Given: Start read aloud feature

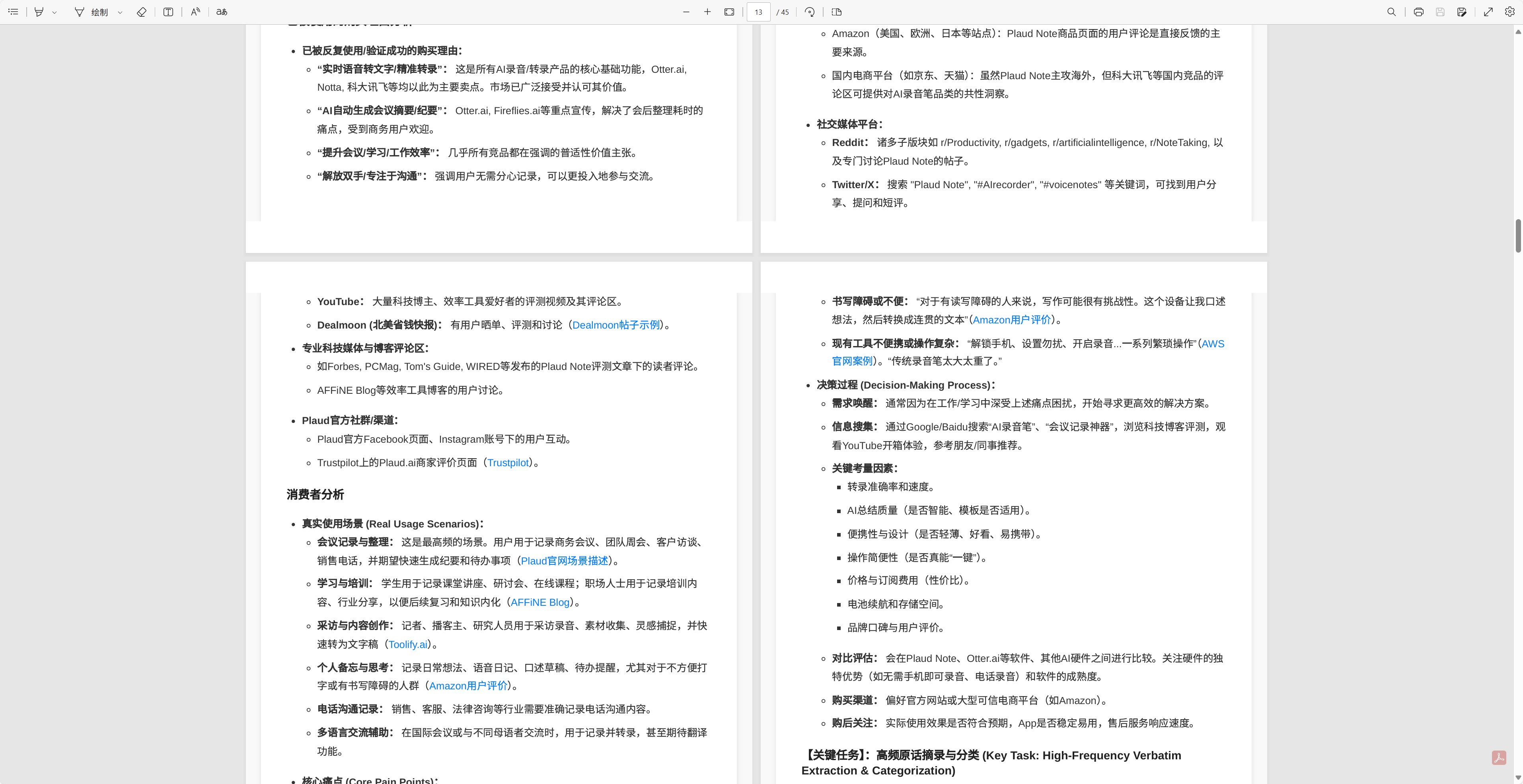Looking at the screenshot, I should [196, 12].
